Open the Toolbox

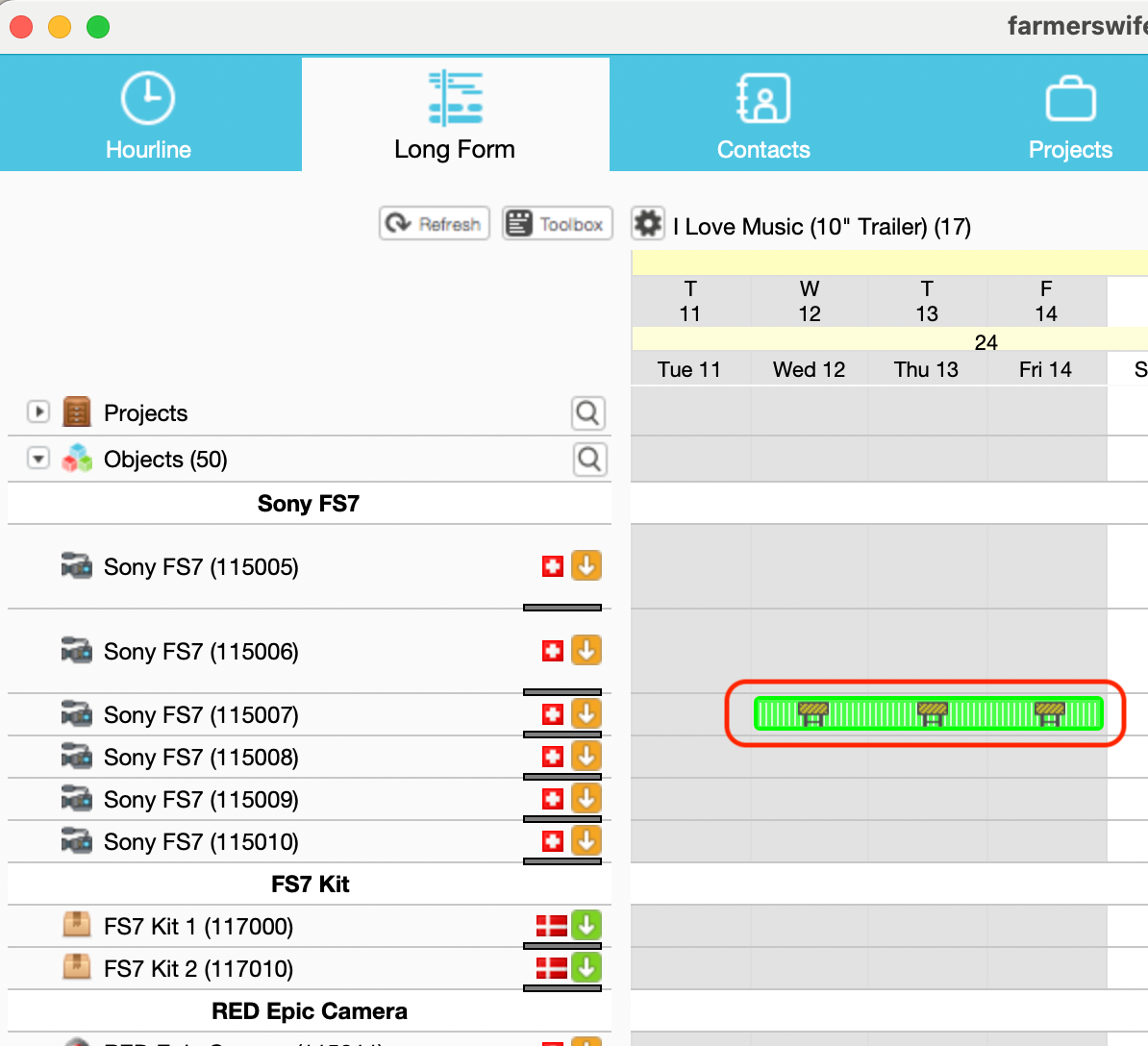pos(557,223)
